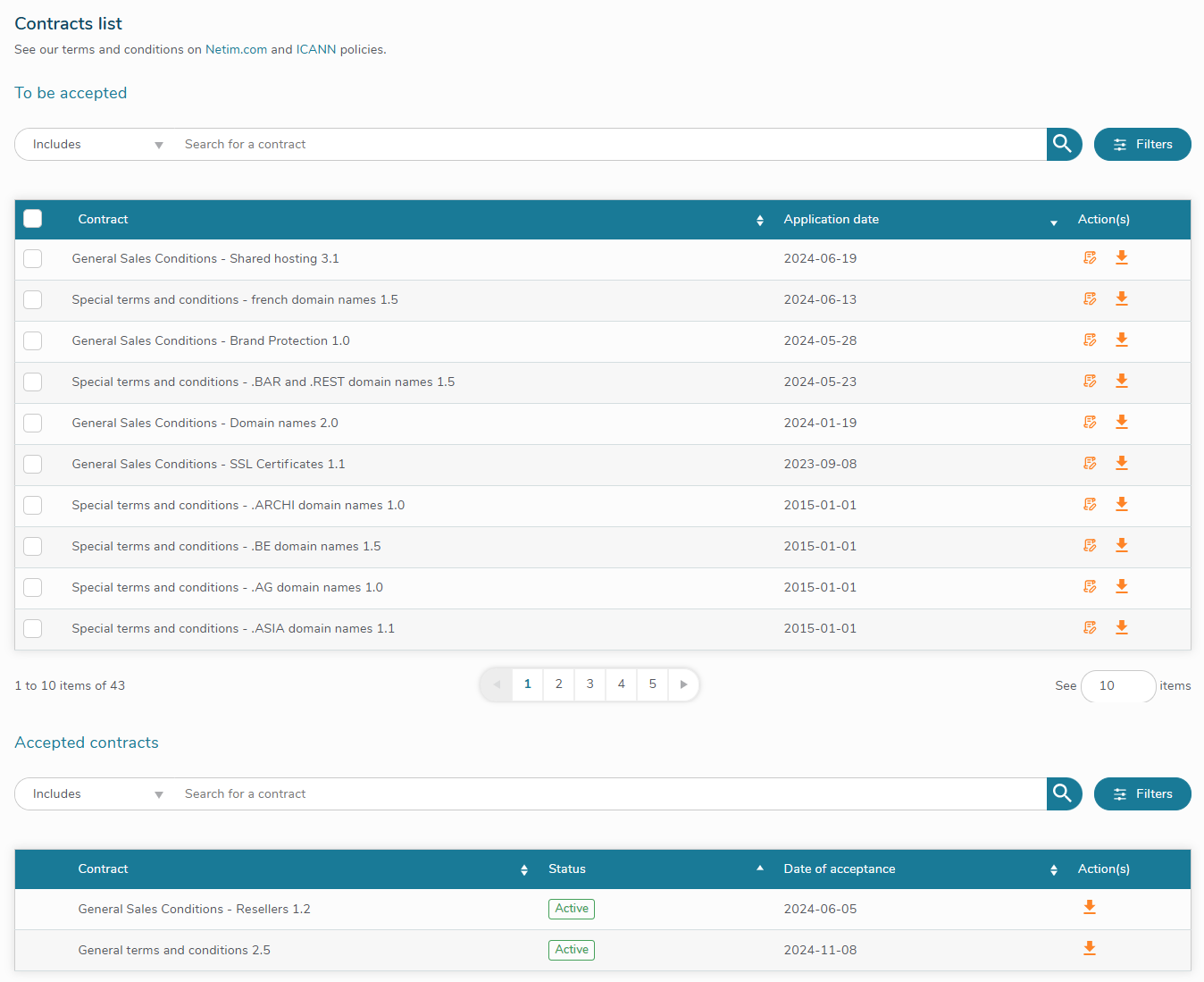Open Filters for Accepted contracts
The width and height of the screenshot is (1204, 982).
pos(1141,794)
